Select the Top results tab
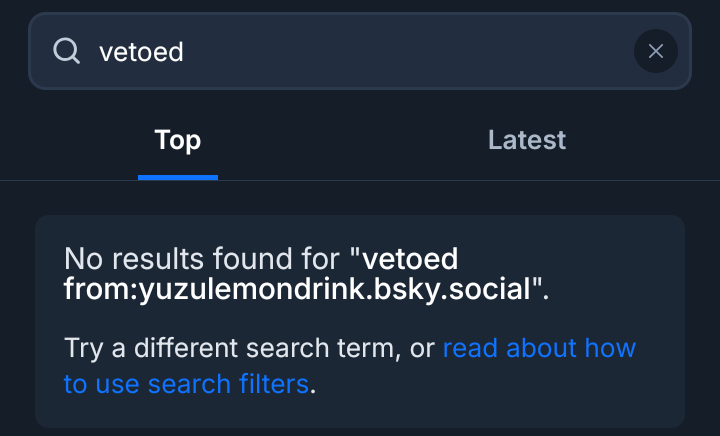The width and height of the screenshot is (720, 436). [x=178, y=140]
